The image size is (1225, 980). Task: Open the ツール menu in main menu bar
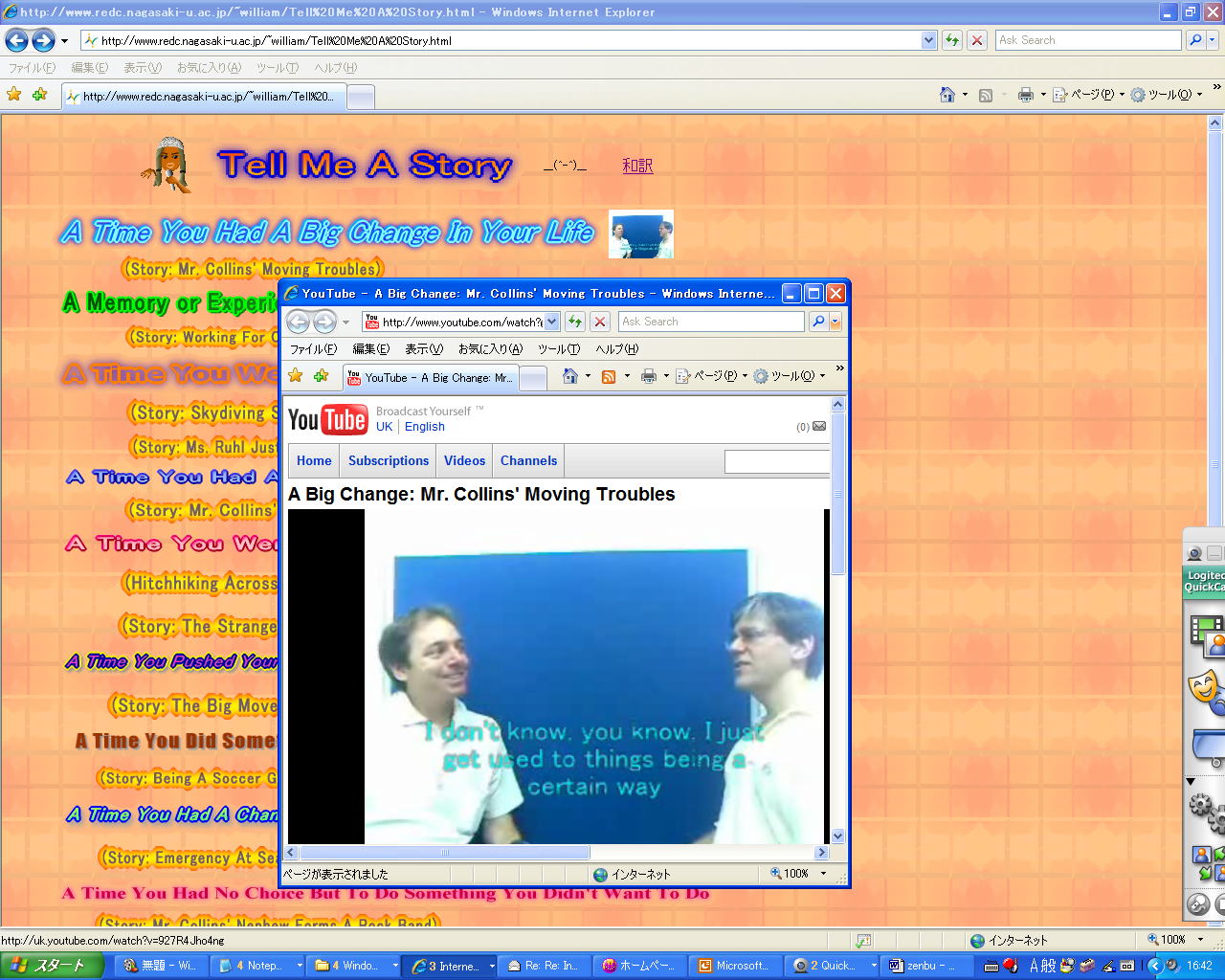[x=277, y=68]
